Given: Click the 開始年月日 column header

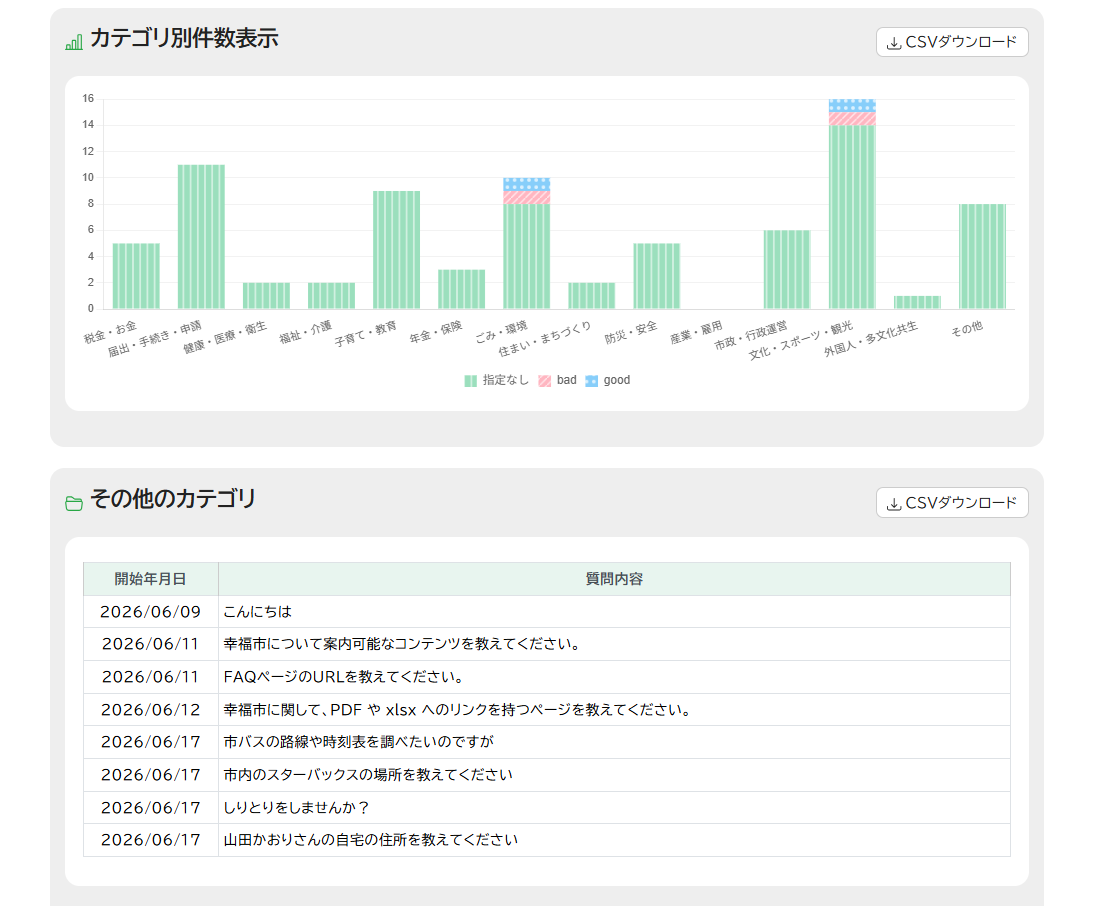Looking at the screenshot, I should (151, 579).
